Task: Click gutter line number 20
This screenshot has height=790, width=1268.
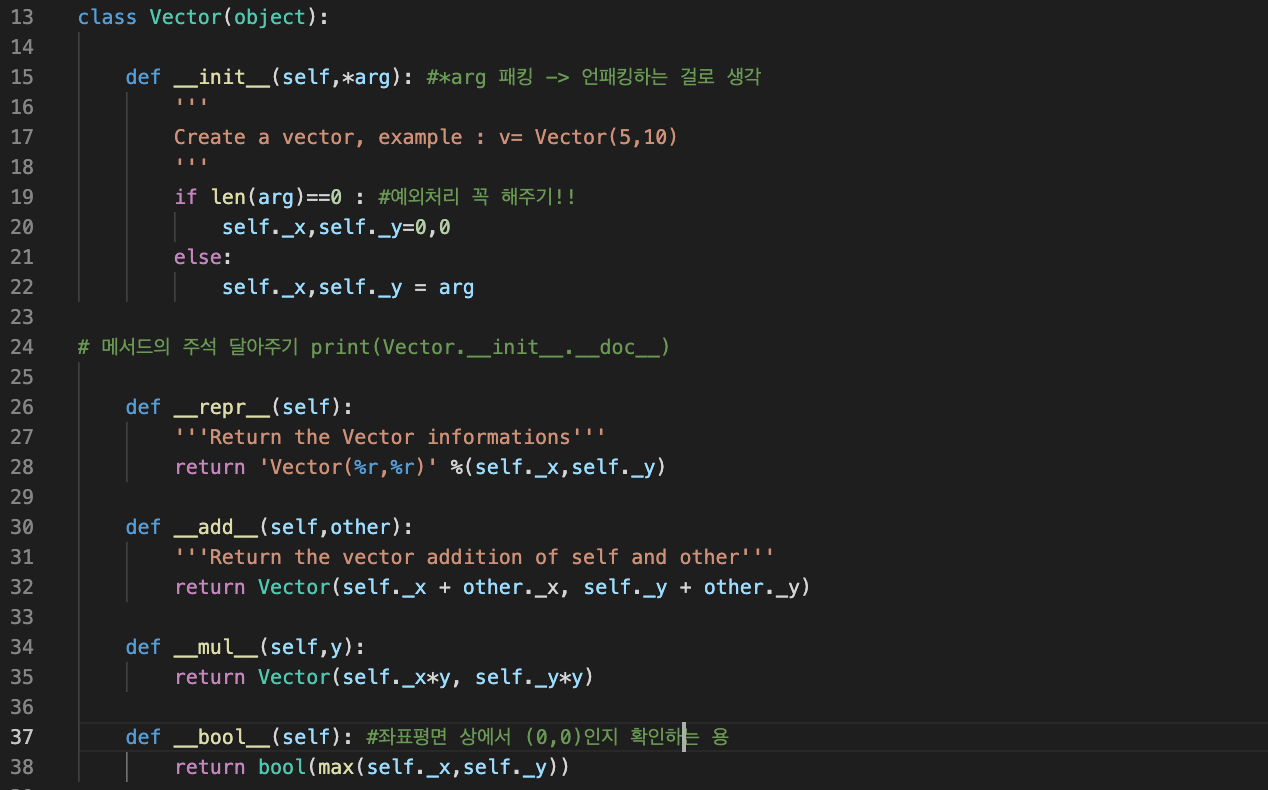Action: [x=22, y=227]
